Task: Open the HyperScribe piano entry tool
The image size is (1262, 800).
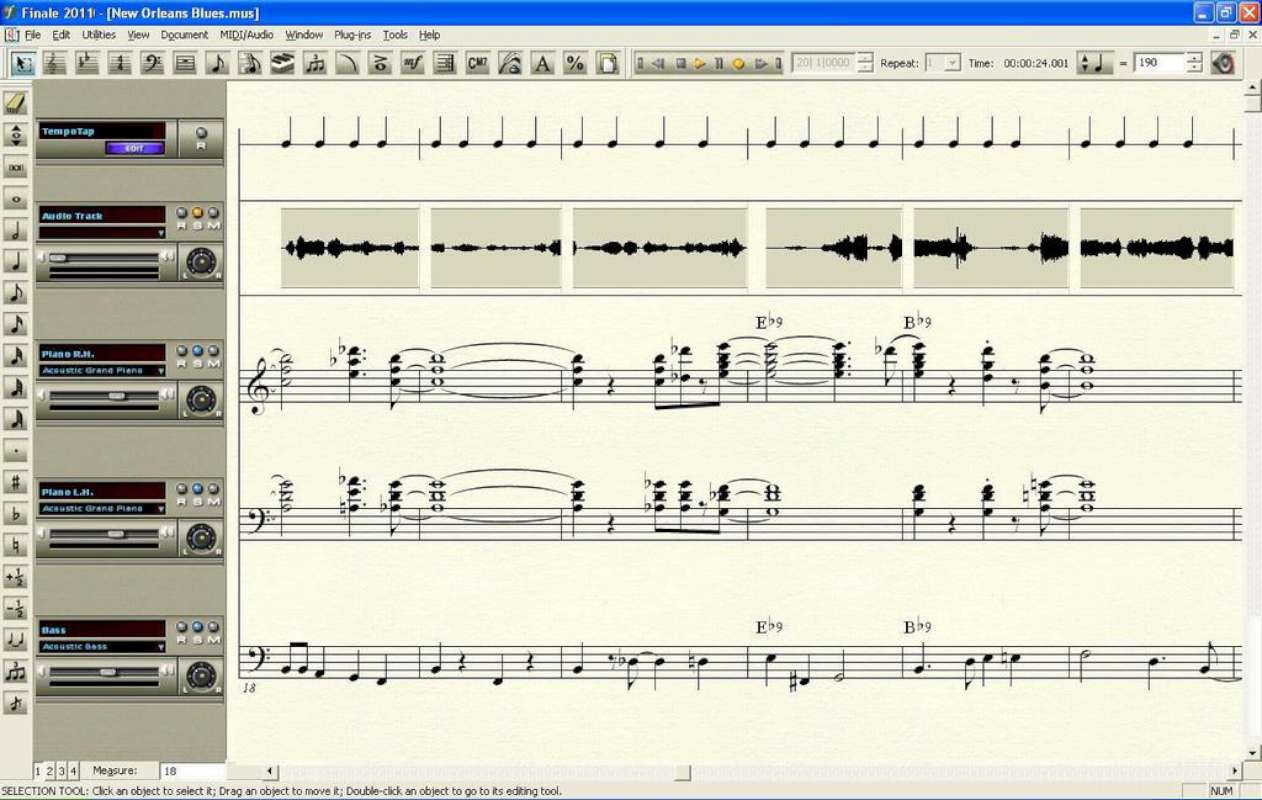Action: (x=281, y=62)
